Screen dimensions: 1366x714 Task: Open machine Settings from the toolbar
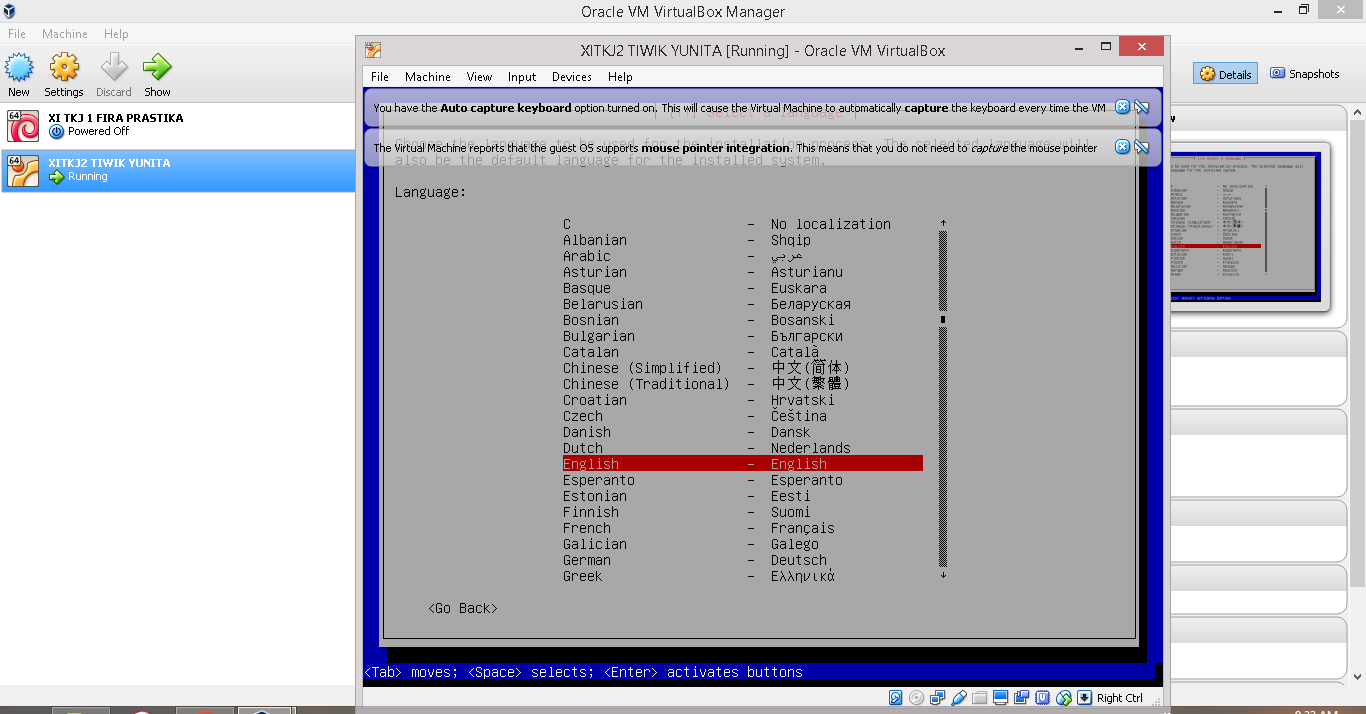(64, 68)
